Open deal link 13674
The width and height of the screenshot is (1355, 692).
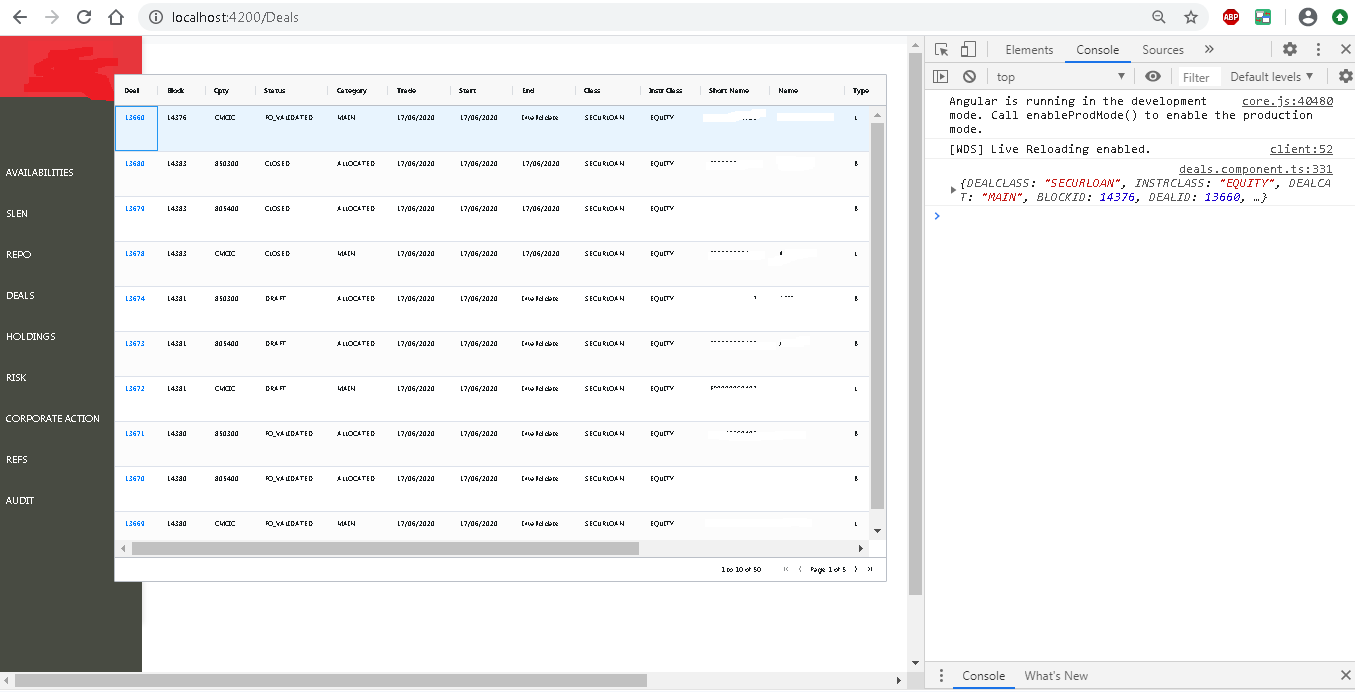pos(135,298)
